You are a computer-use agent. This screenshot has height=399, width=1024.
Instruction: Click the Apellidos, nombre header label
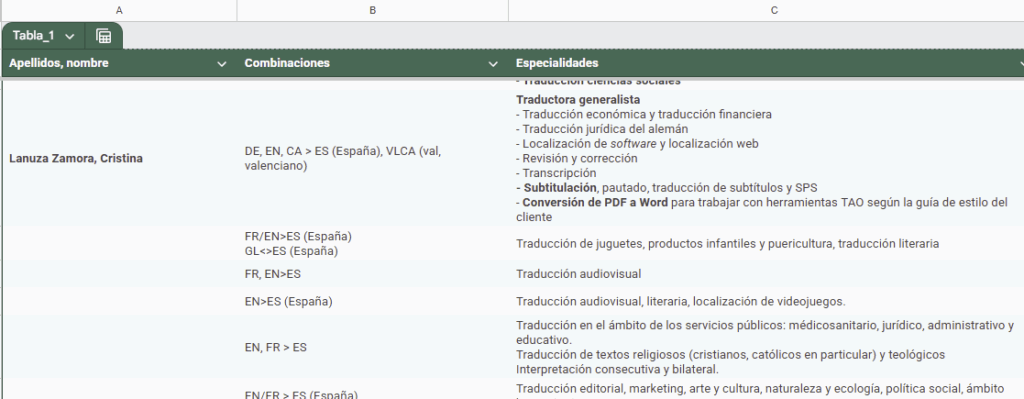click(59, 63)
